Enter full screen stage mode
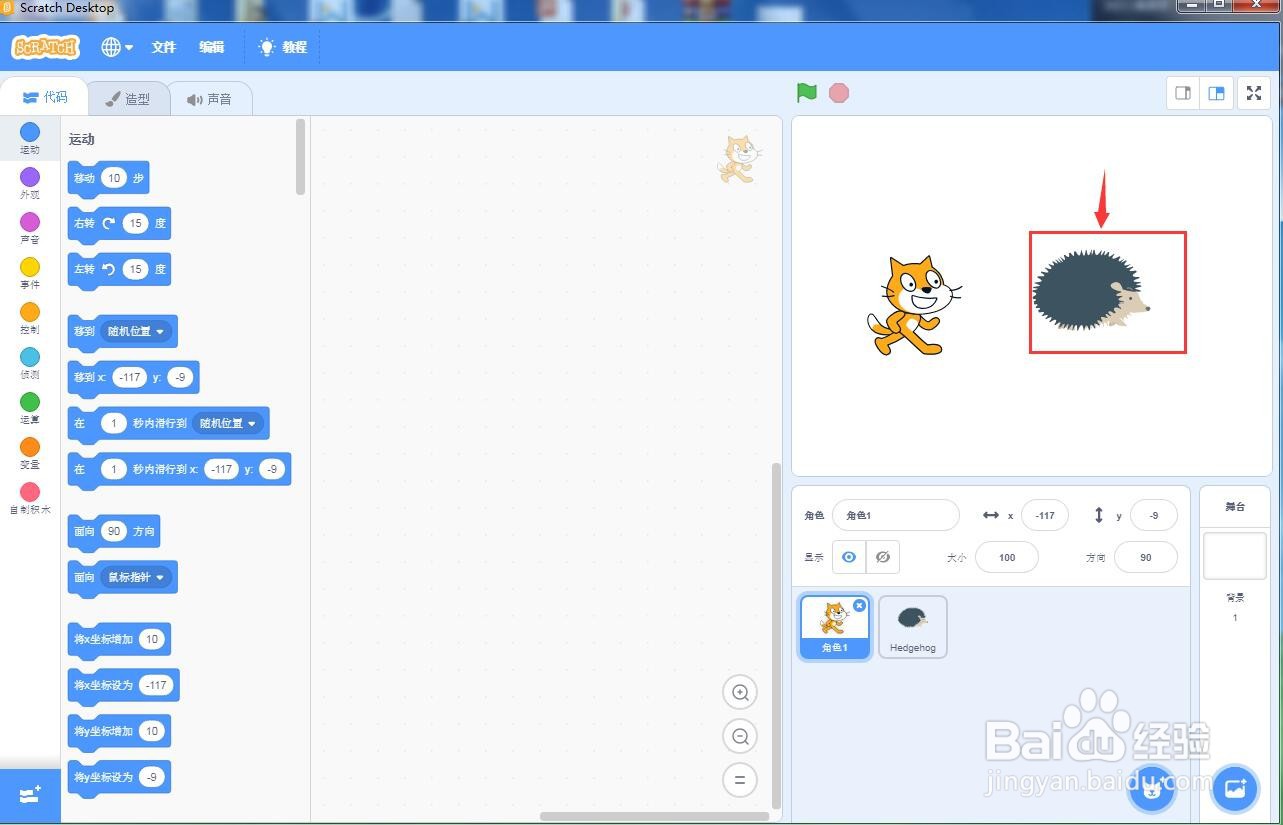Viewport: 1283px width, 825px height. [1254, 93]
